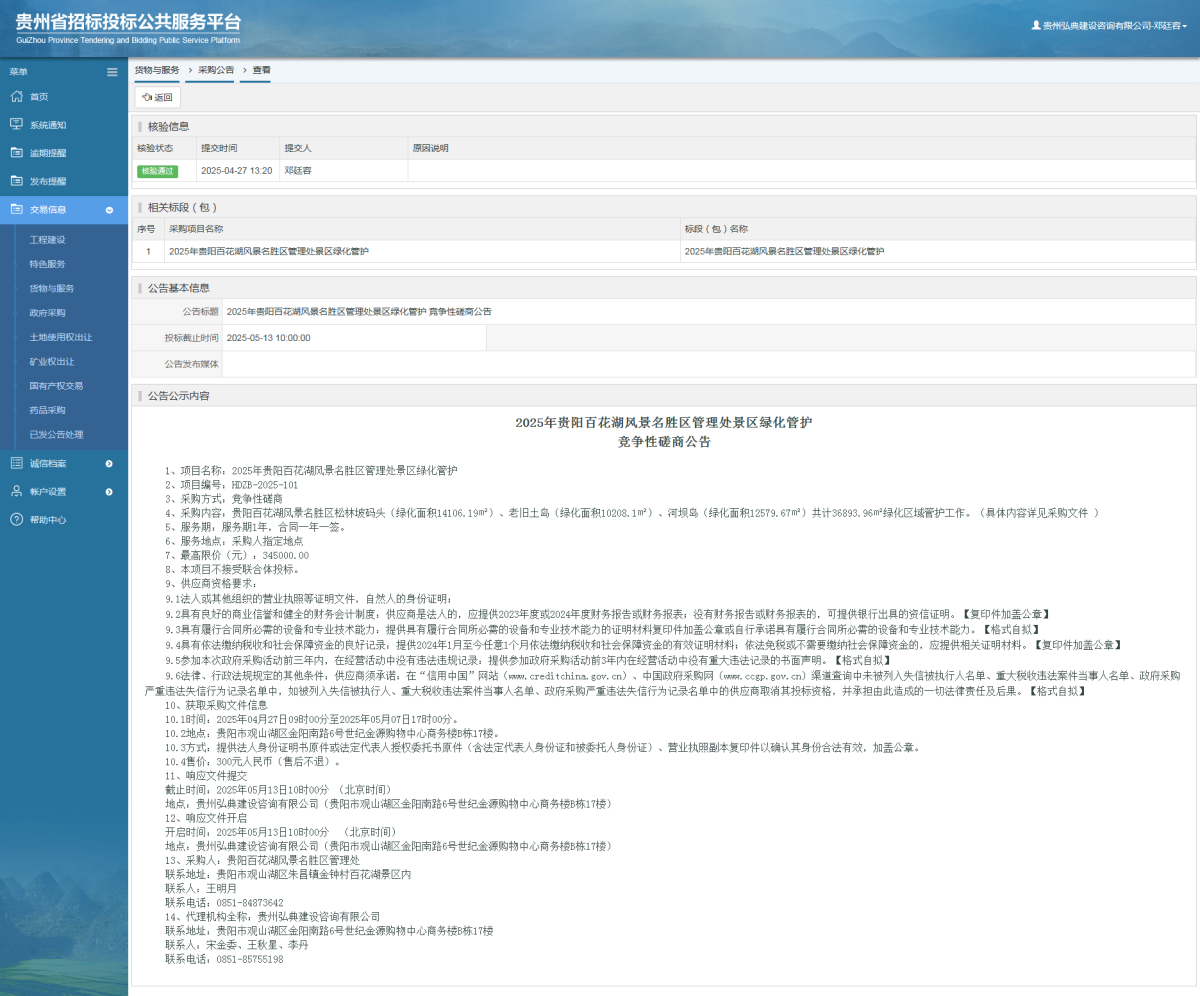
Task: Select submitter cell 邓廷容
Action: coord(297,171)
